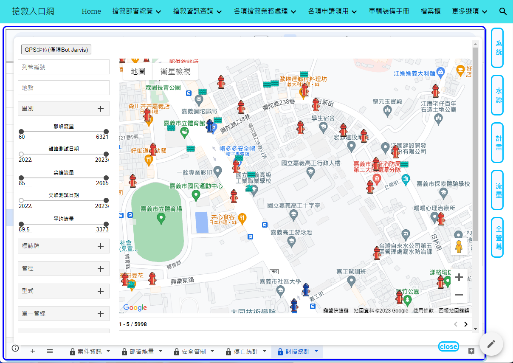Grab left handle of slider starting at 60
Image resolution: width=513 pixels, height=363 pixels.
click(21, 131)
